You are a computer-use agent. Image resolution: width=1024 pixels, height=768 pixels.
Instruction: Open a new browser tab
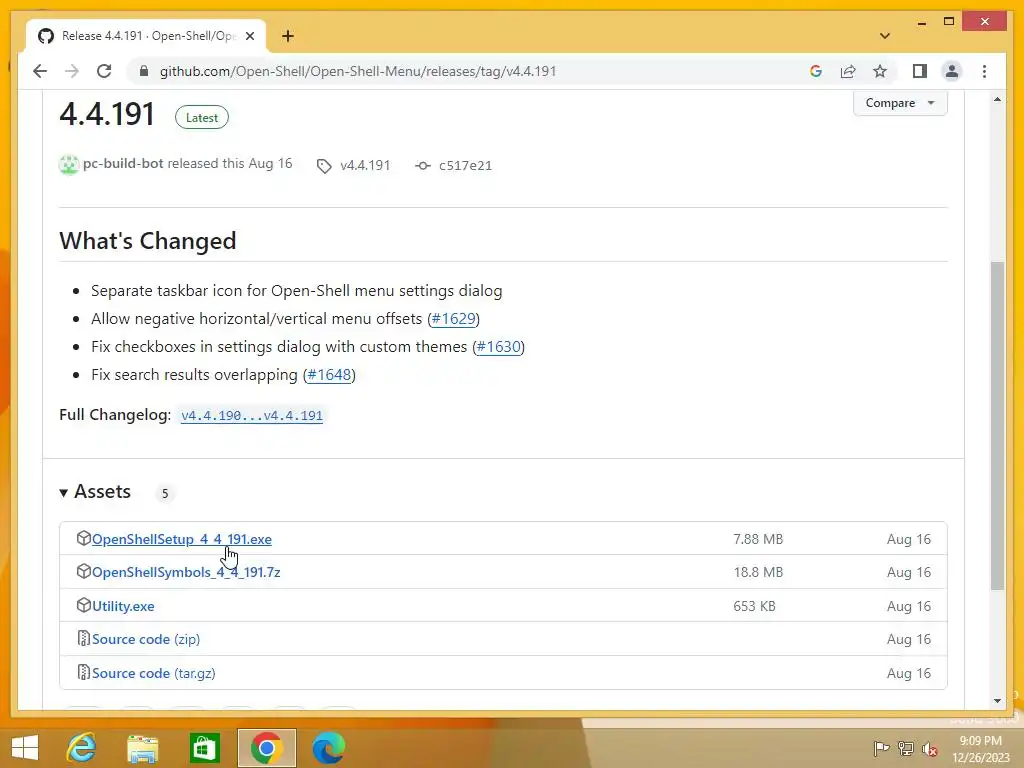(x=288, y=36)
